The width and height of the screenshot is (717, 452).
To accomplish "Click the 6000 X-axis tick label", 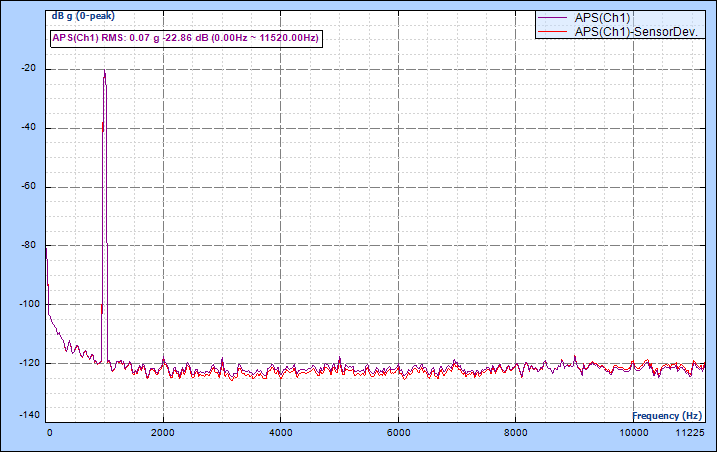I will 398,433.
